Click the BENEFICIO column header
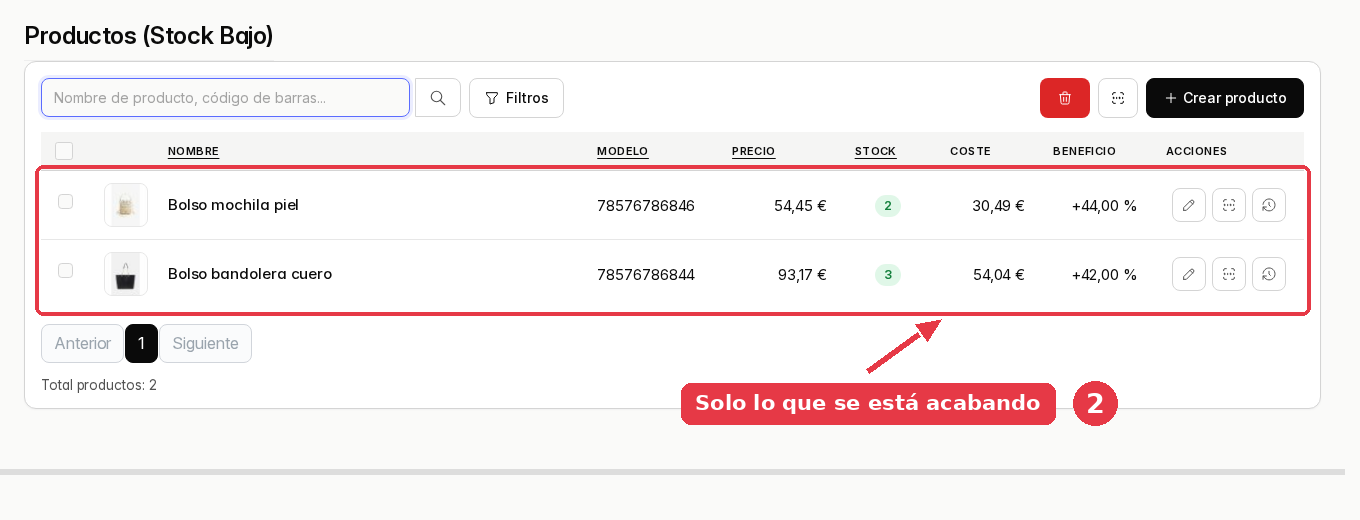The image size is (1360, 520). click(1084, 151)
